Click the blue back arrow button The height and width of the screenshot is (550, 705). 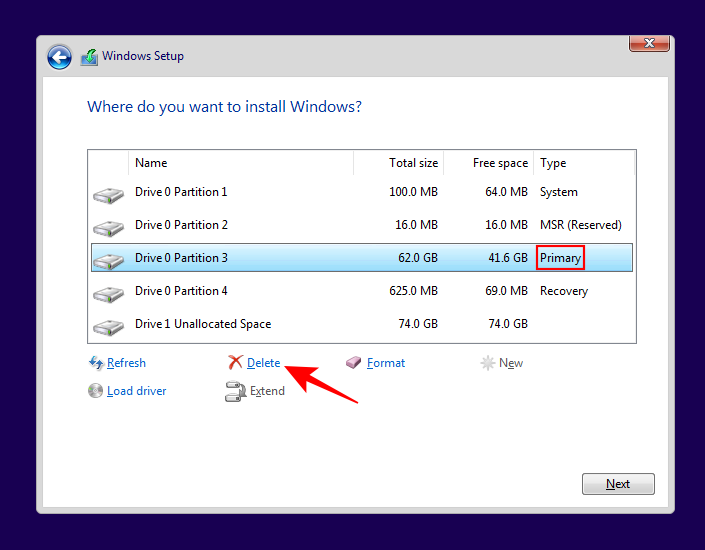[59, 57]
